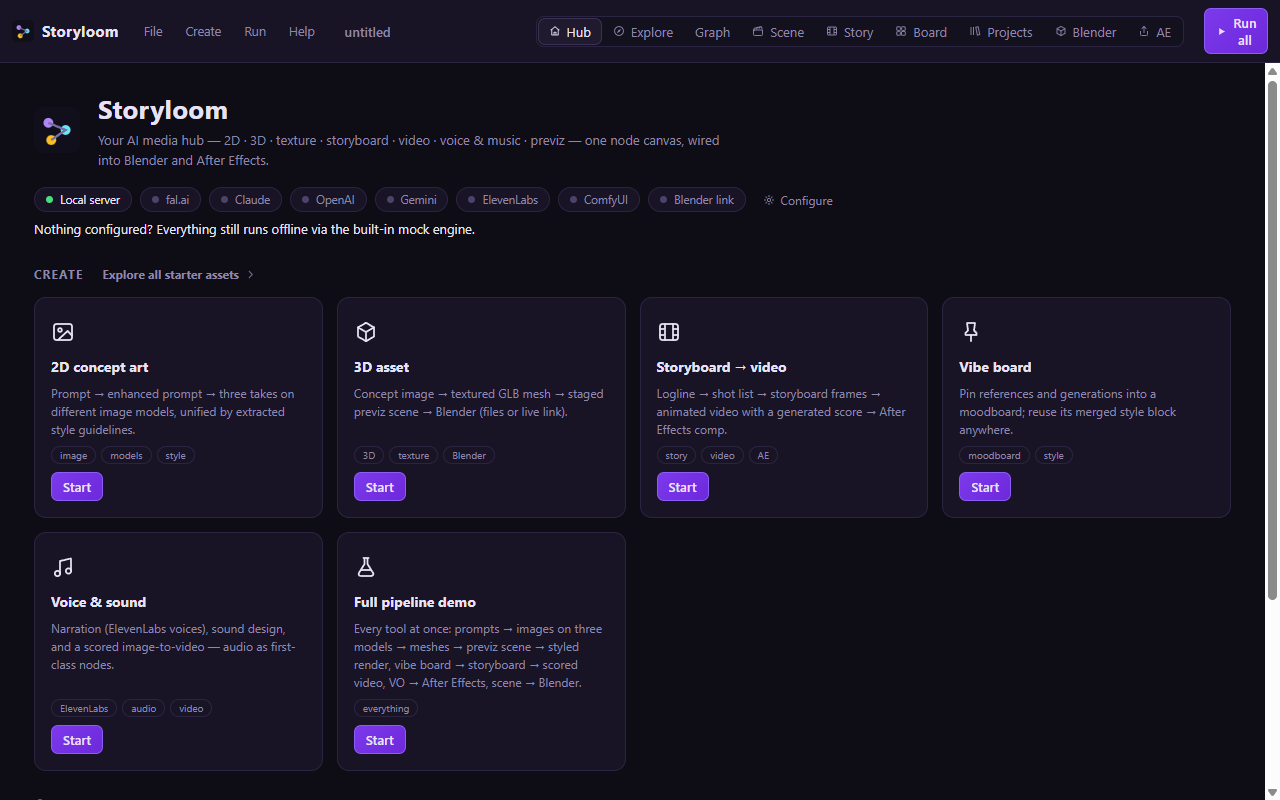Click the '3D' tag on 3D asset card

coord(369,455)
